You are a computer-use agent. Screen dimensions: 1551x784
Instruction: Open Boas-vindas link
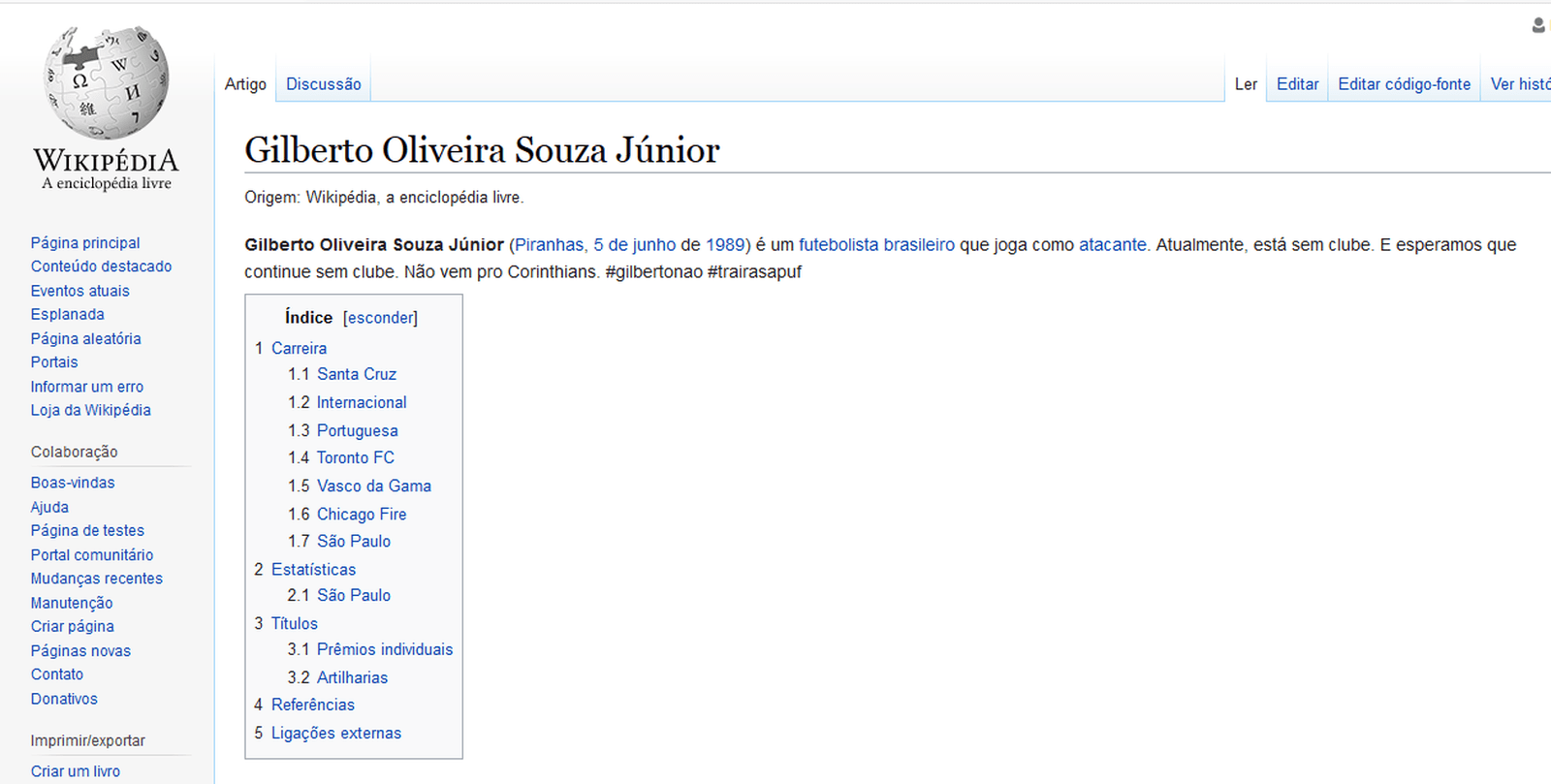[x=73, y=483]
